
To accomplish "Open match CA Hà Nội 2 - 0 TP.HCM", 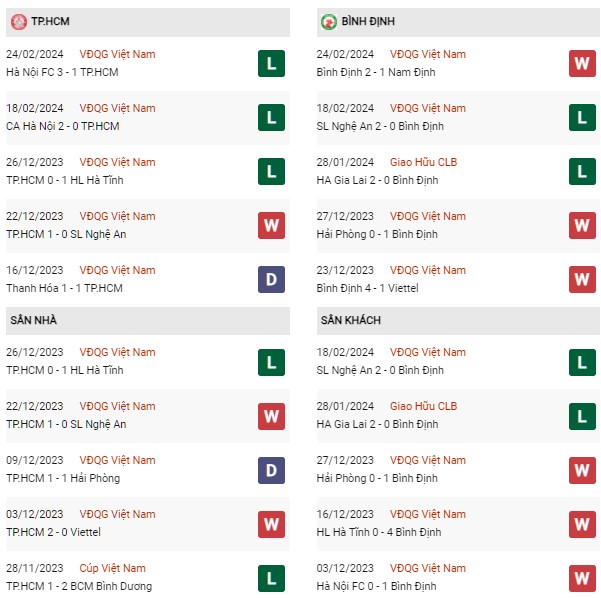I will coord(62,126).
